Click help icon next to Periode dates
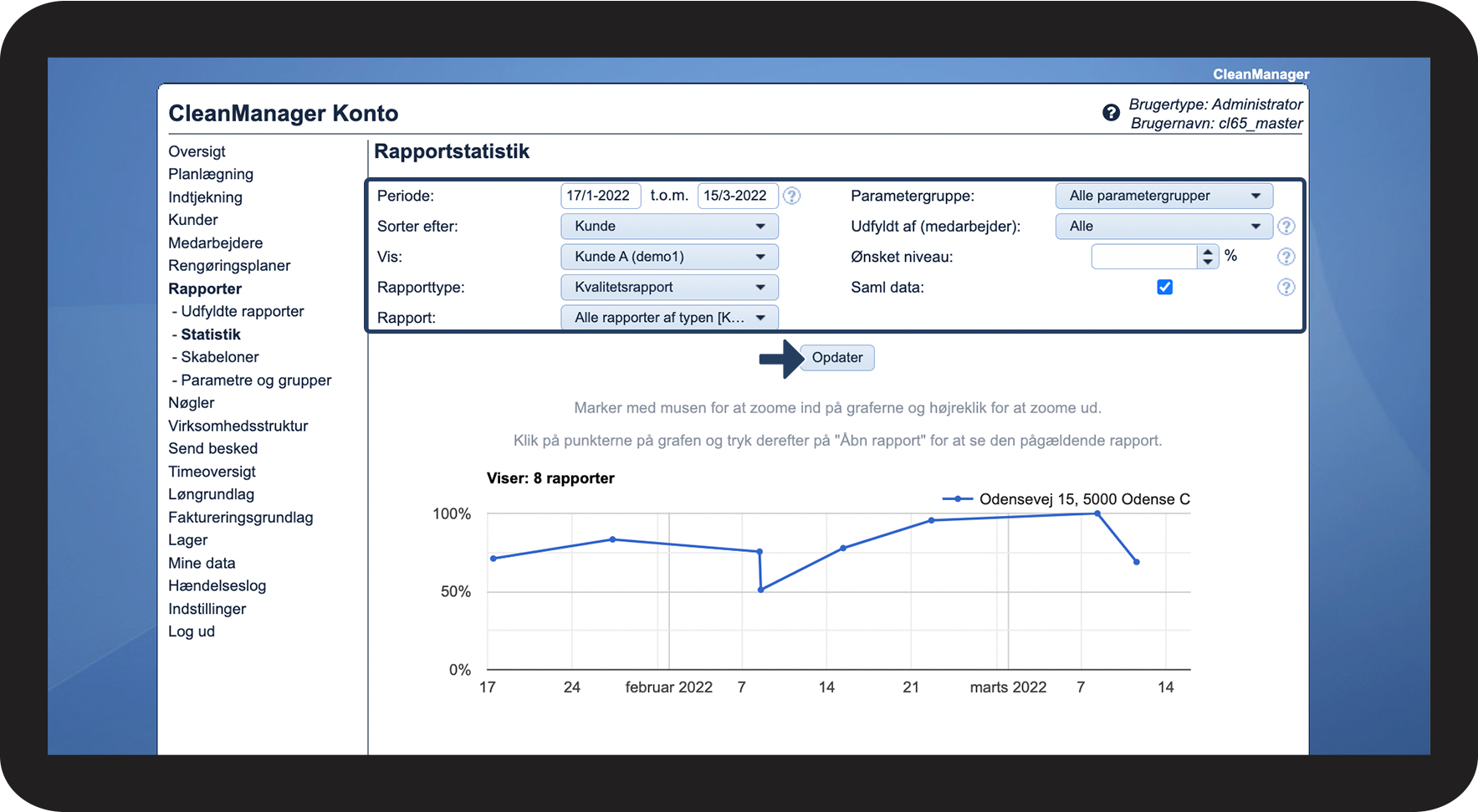The image size is (1478, 812). [792, 196]
